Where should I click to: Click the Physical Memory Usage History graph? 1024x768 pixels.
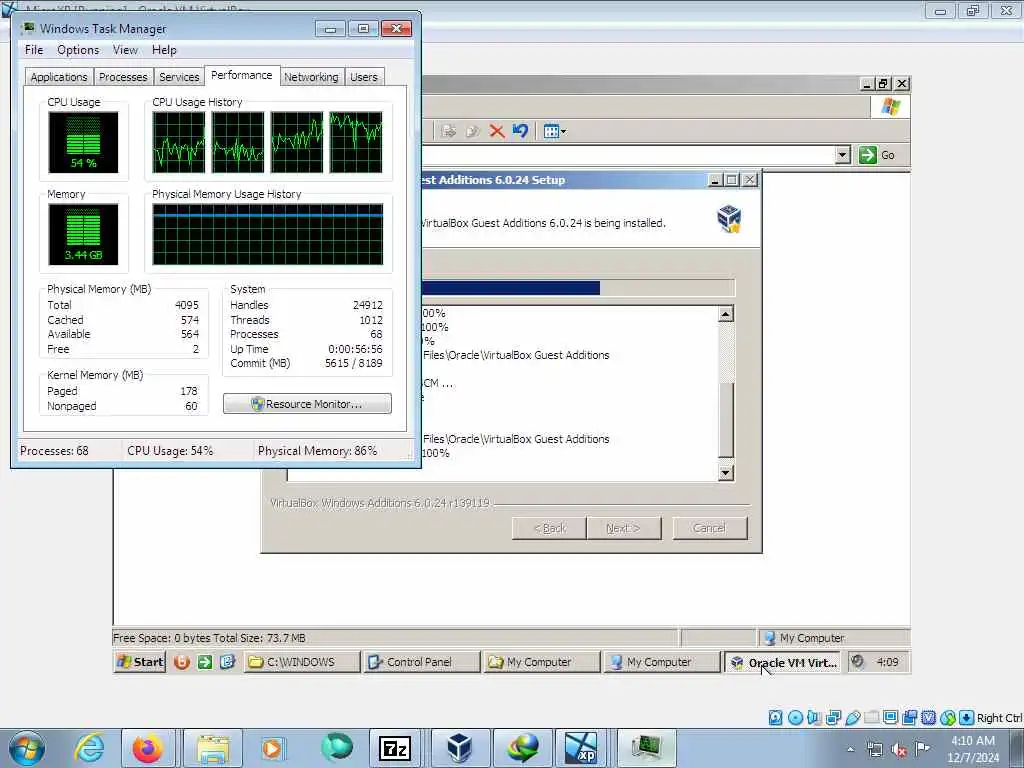click(268, 234)
